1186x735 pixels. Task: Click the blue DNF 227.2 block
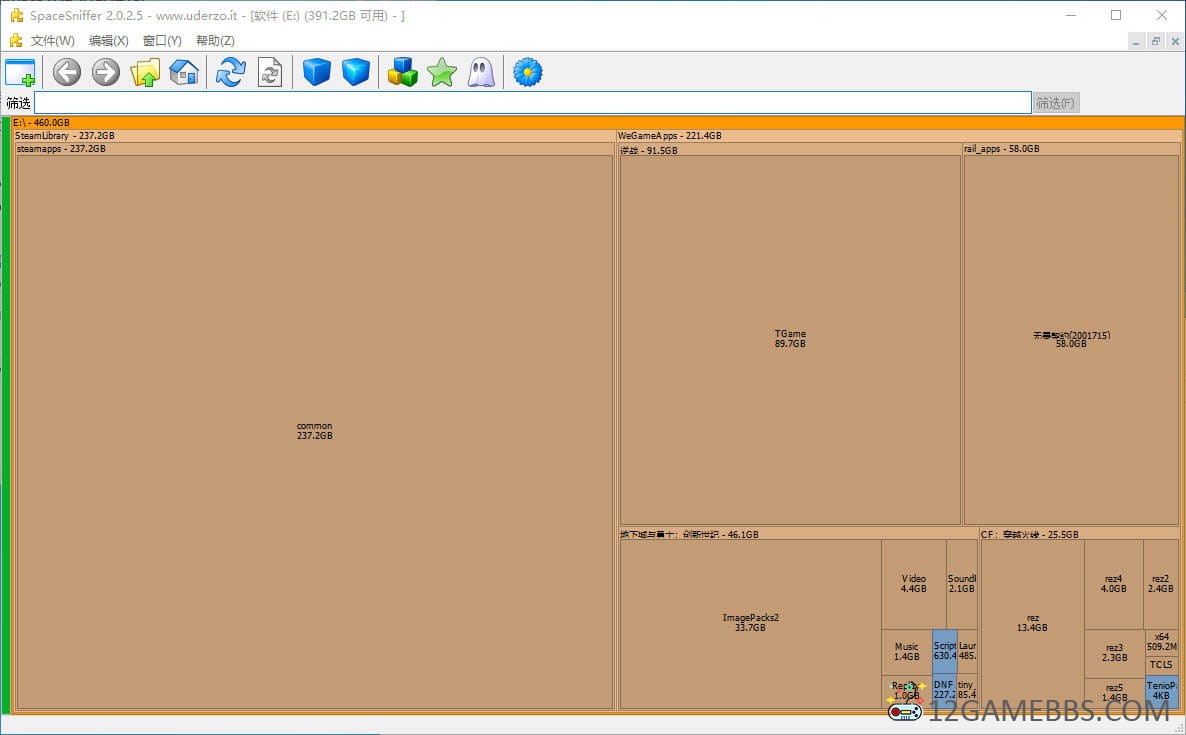coord(945,691)
